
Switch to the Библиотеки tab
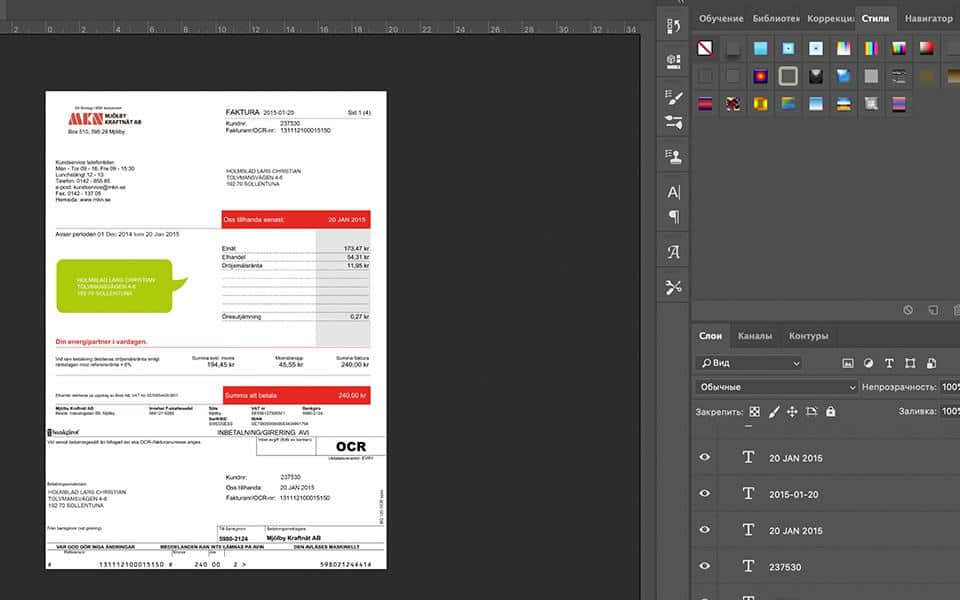tap(776, 18)
